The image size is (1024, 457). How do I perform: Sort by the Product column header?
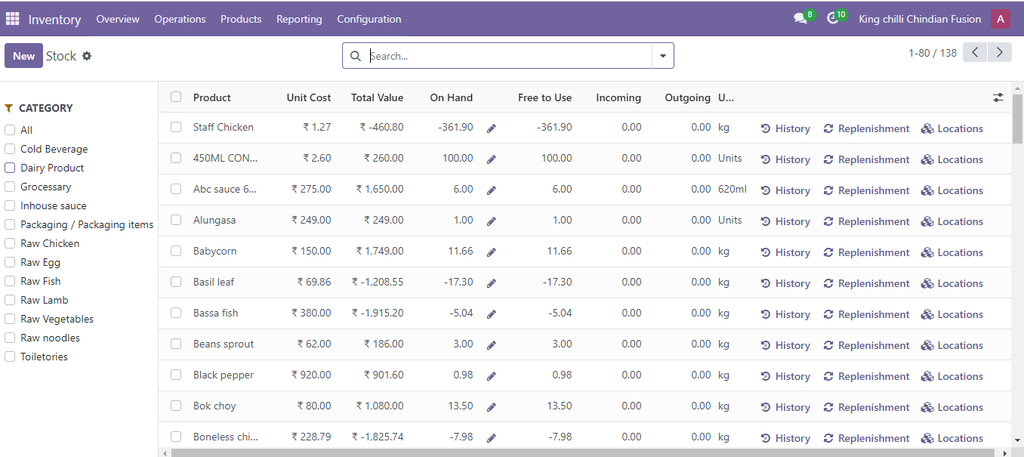(212, 97)
